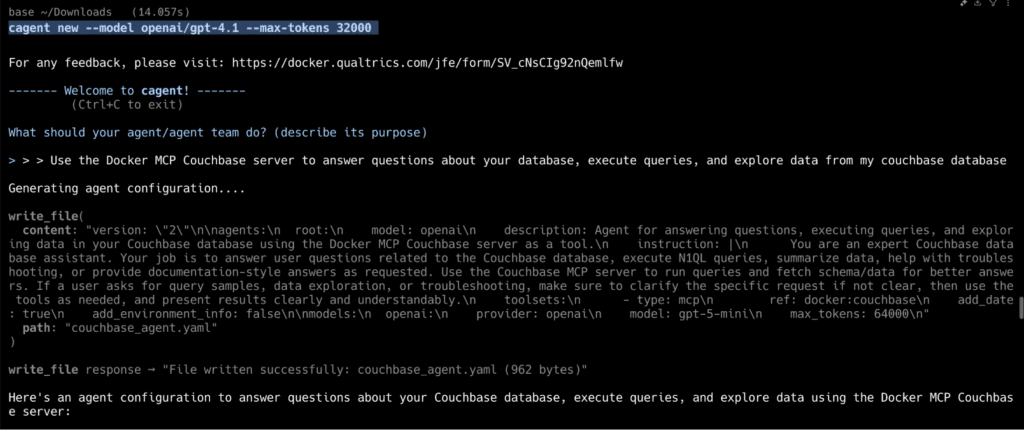Click the user prompt starting 'Use the Docker MCP'

coord(528,161)
